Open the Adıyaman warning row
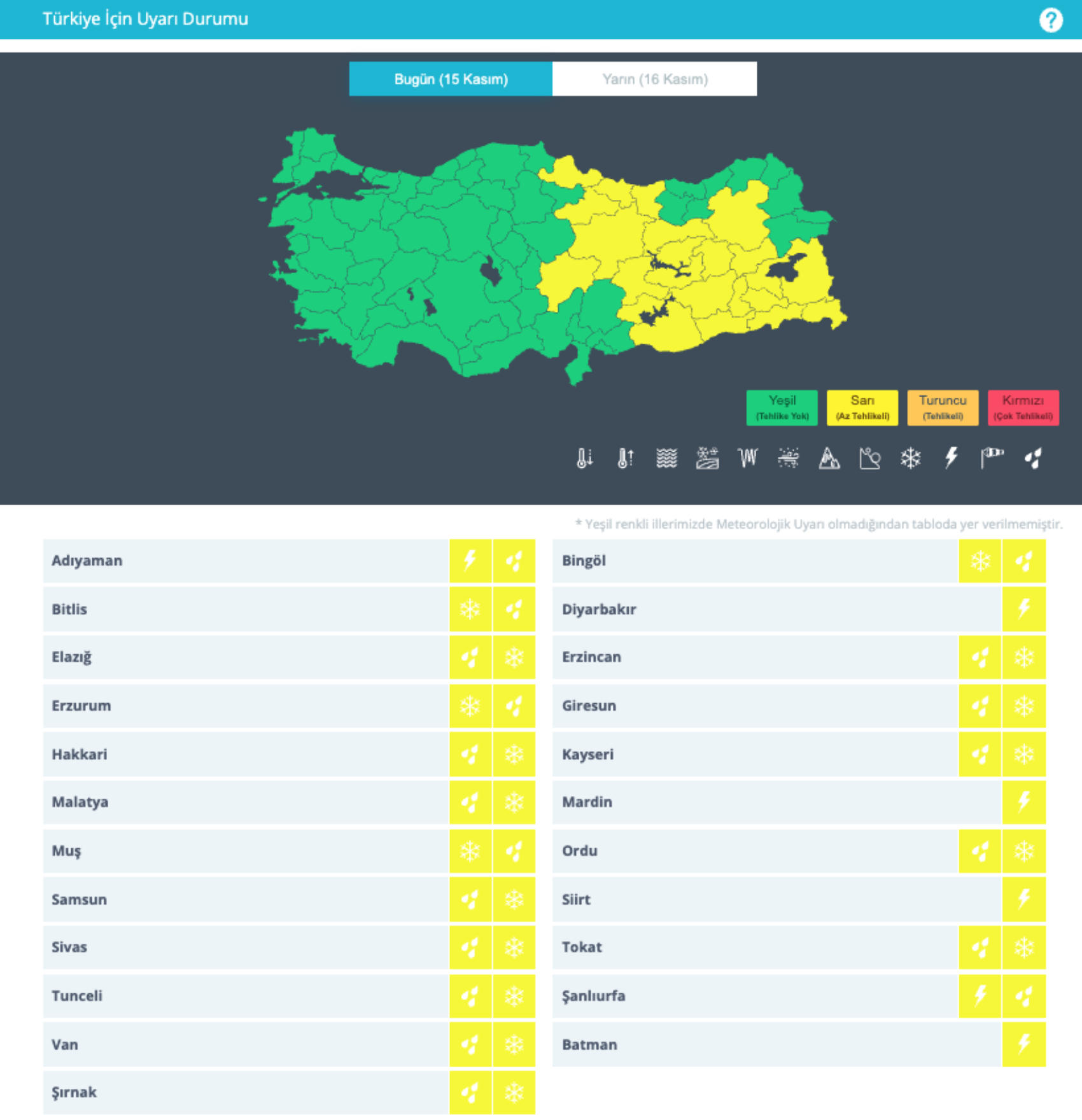 [246, 561]
